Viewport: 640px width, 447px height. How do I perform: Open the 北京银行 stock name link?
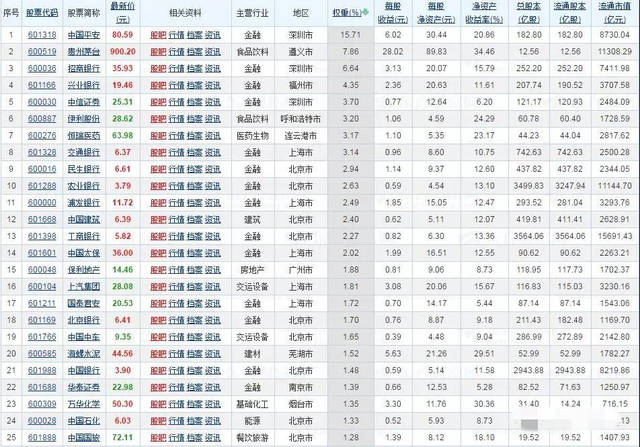84,320
